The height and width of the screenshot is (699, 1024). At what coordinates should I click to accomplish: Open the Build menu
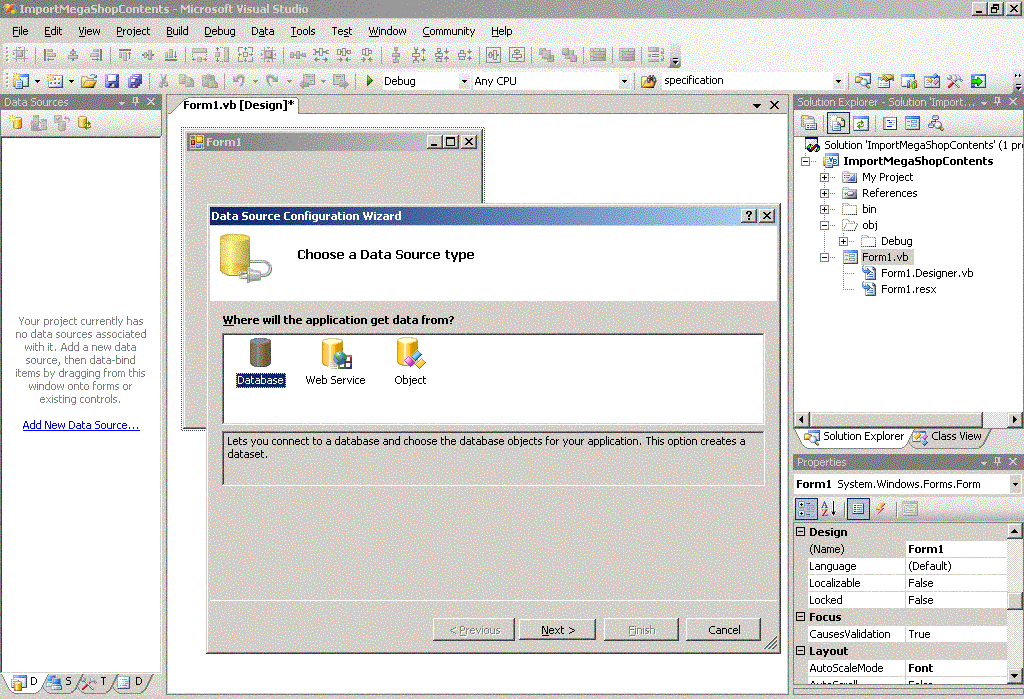point(177,31)
